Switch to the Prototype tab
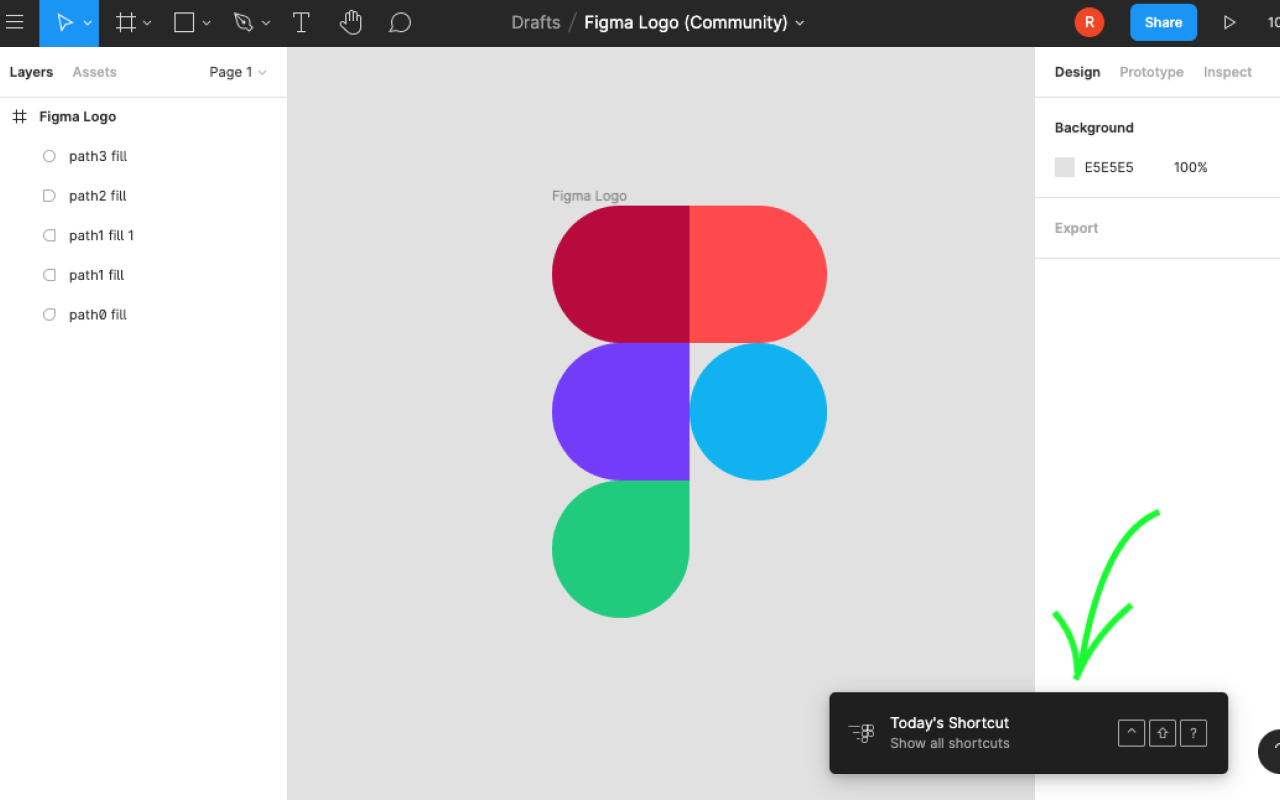This screenshot has width=1280, height=800. click(x=1151, y=72)
